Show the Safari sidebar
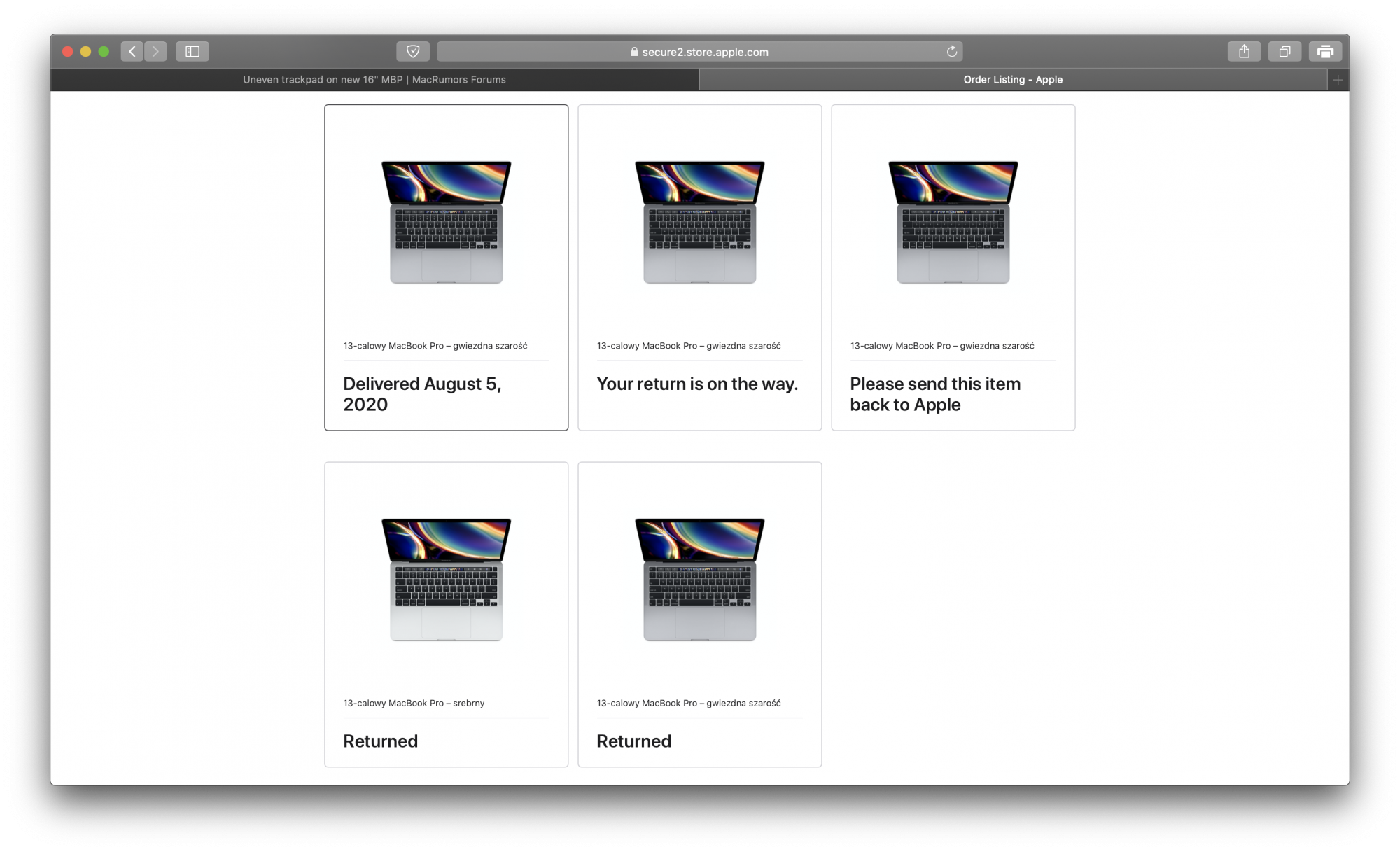Screen dimensions: 1400x852 pos(192,51)
